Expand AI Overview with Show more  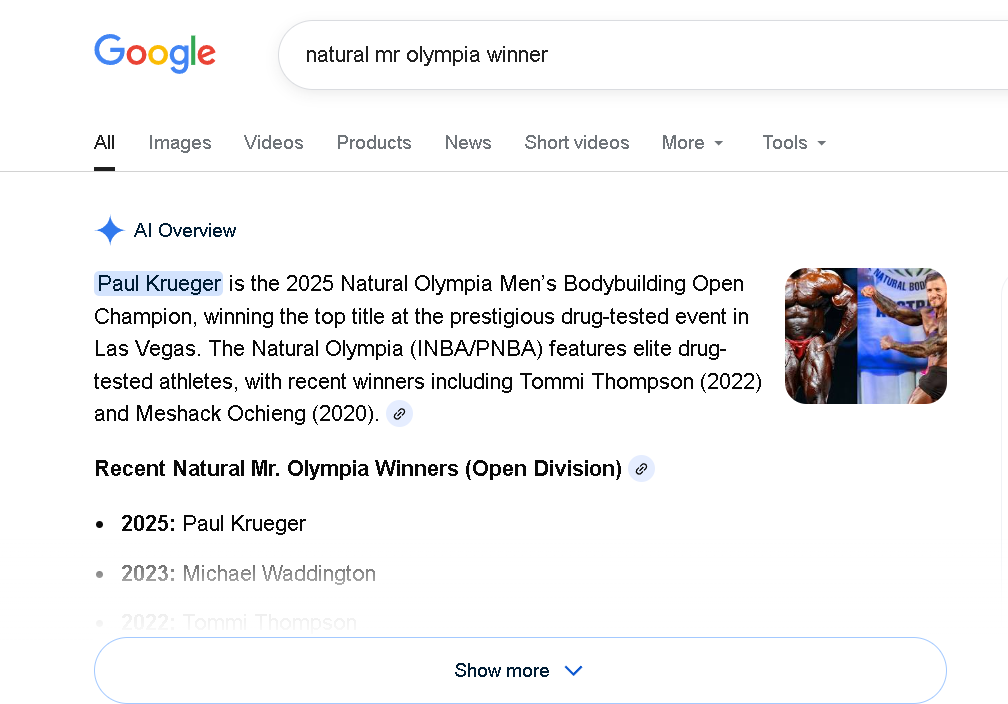click(502, 670)
